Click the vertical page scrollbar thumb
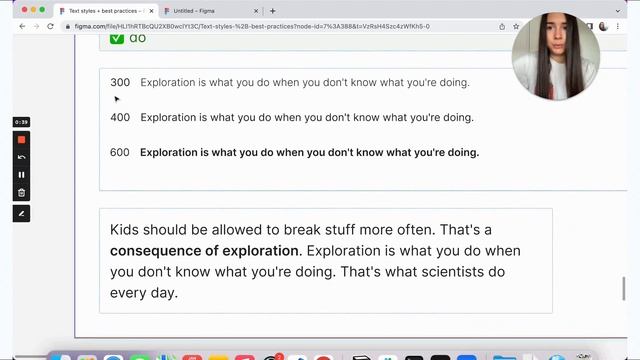Screen dimensions: 640x360 [623, 288]
